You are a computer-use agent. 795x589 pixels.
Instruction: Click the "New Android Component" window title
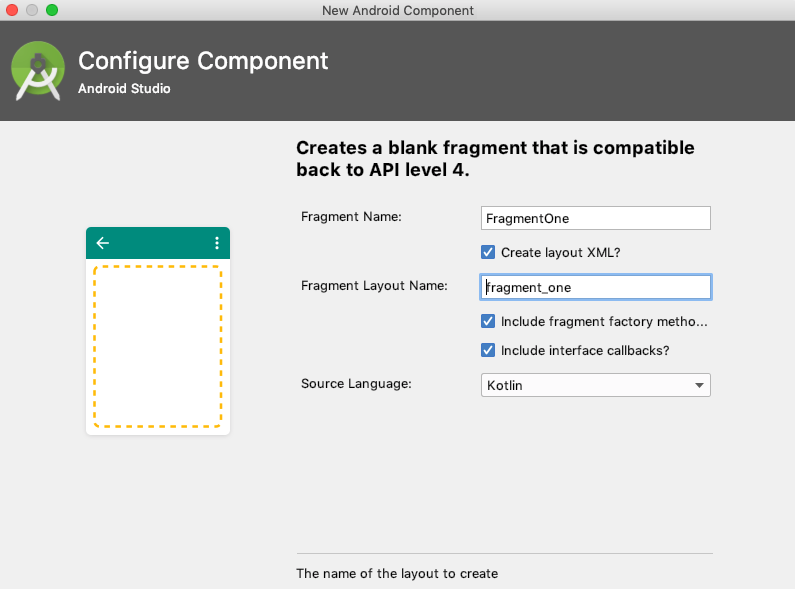coord(398,11)
